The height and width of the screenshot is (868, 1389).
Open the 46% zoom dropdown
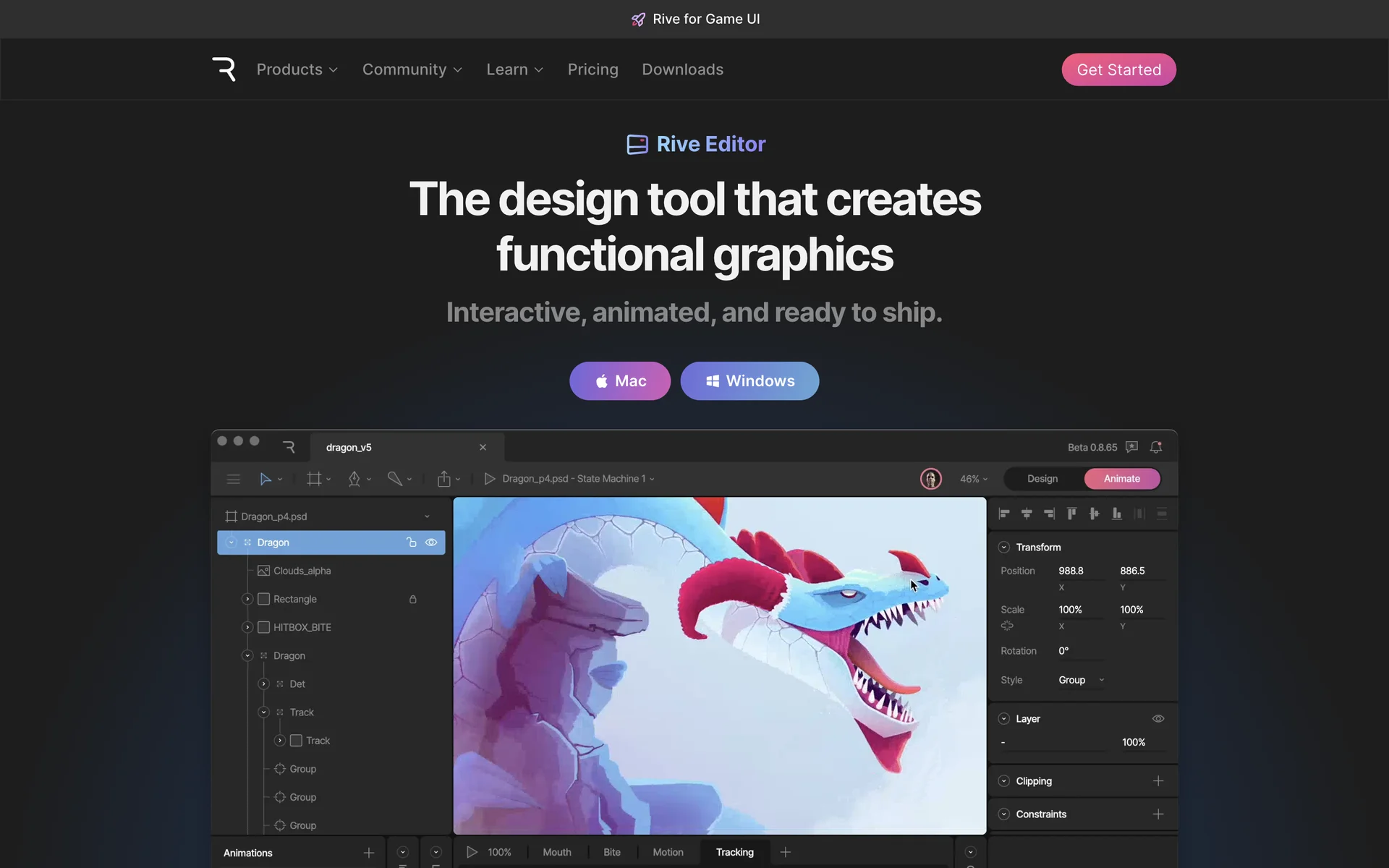point(973,479)
